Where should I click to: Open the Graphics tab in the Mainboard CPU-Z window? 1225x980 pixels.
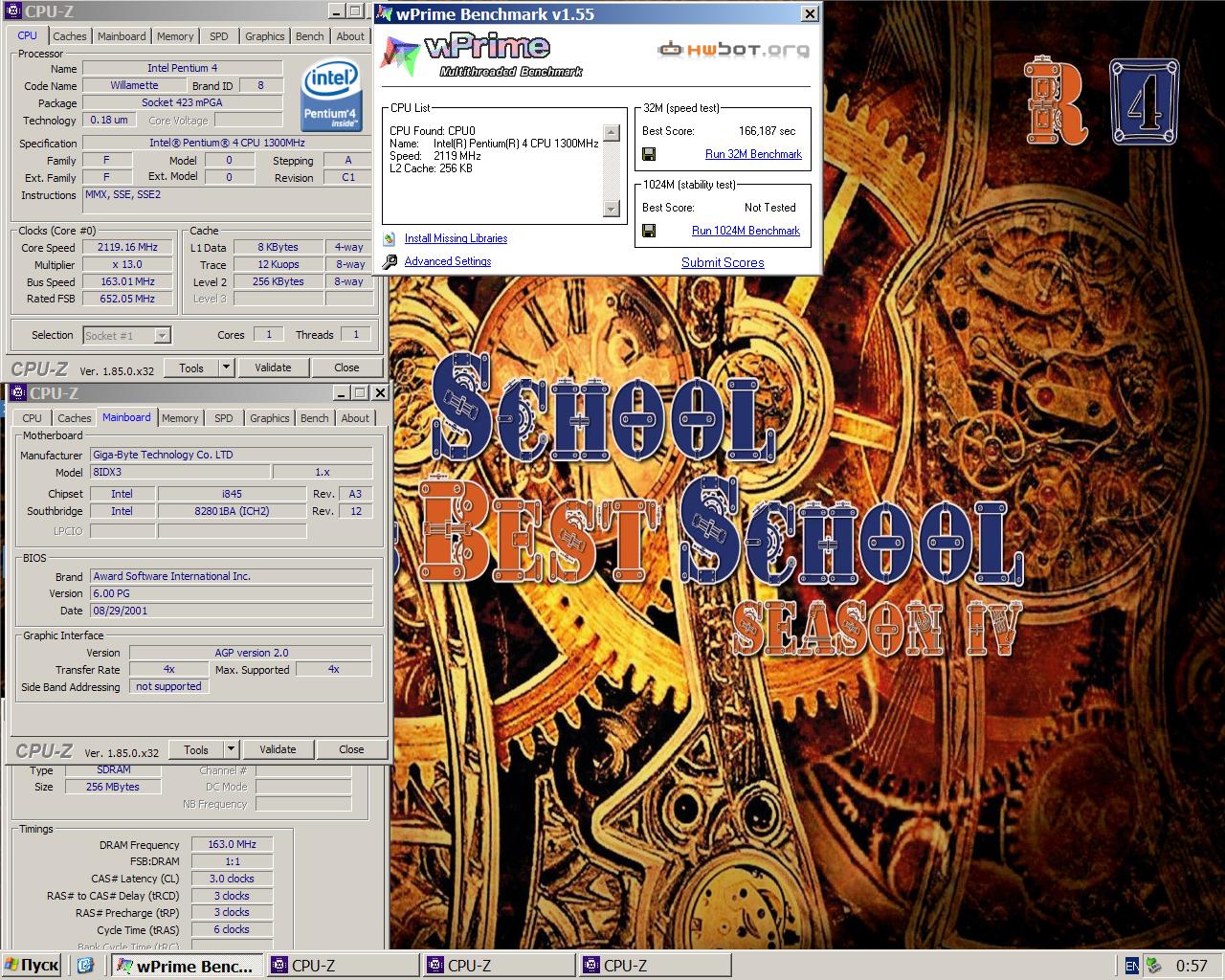click(269, 418)
